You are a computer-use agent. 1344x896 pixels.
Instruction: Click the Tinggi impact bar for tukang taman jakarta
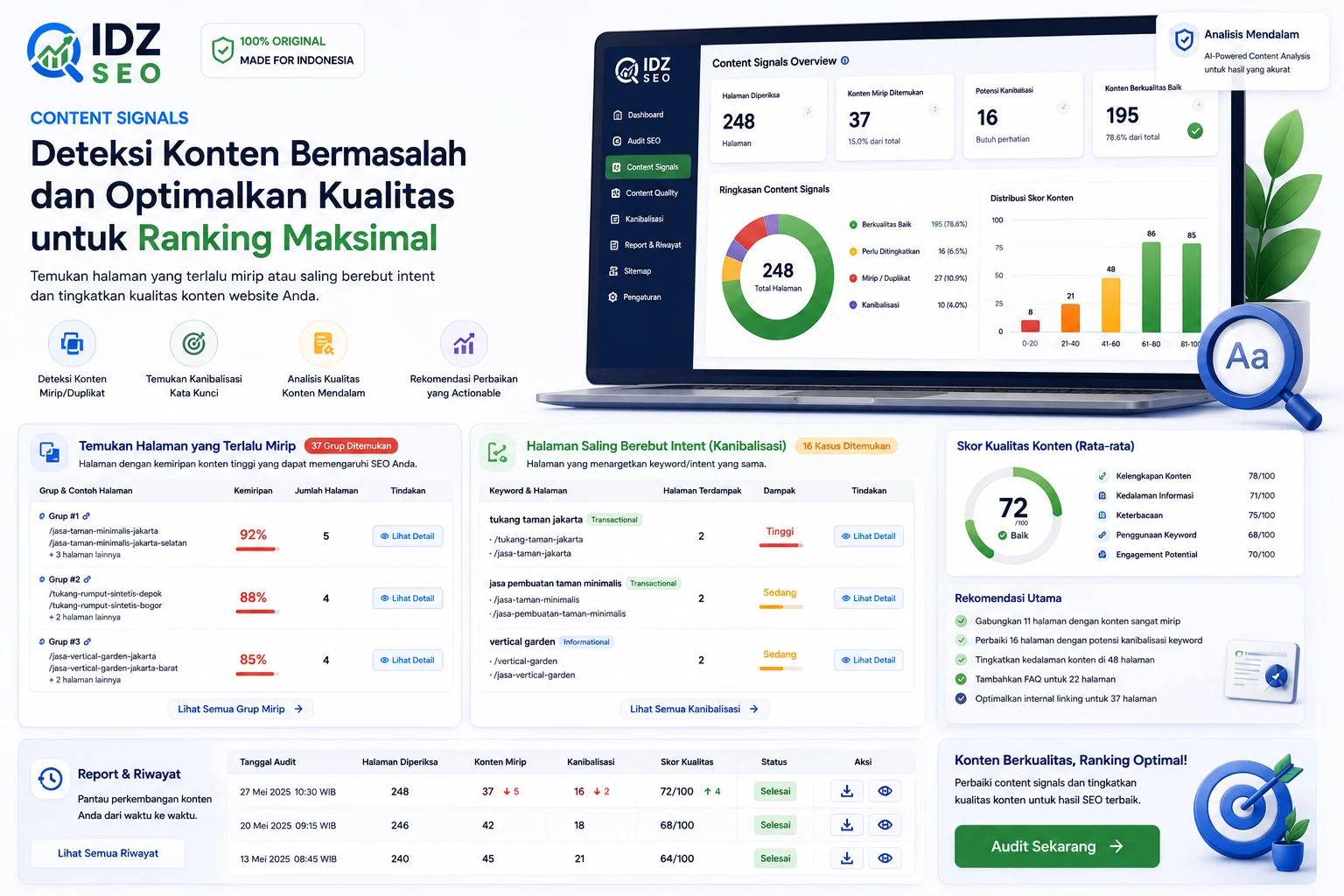[780, 545]
